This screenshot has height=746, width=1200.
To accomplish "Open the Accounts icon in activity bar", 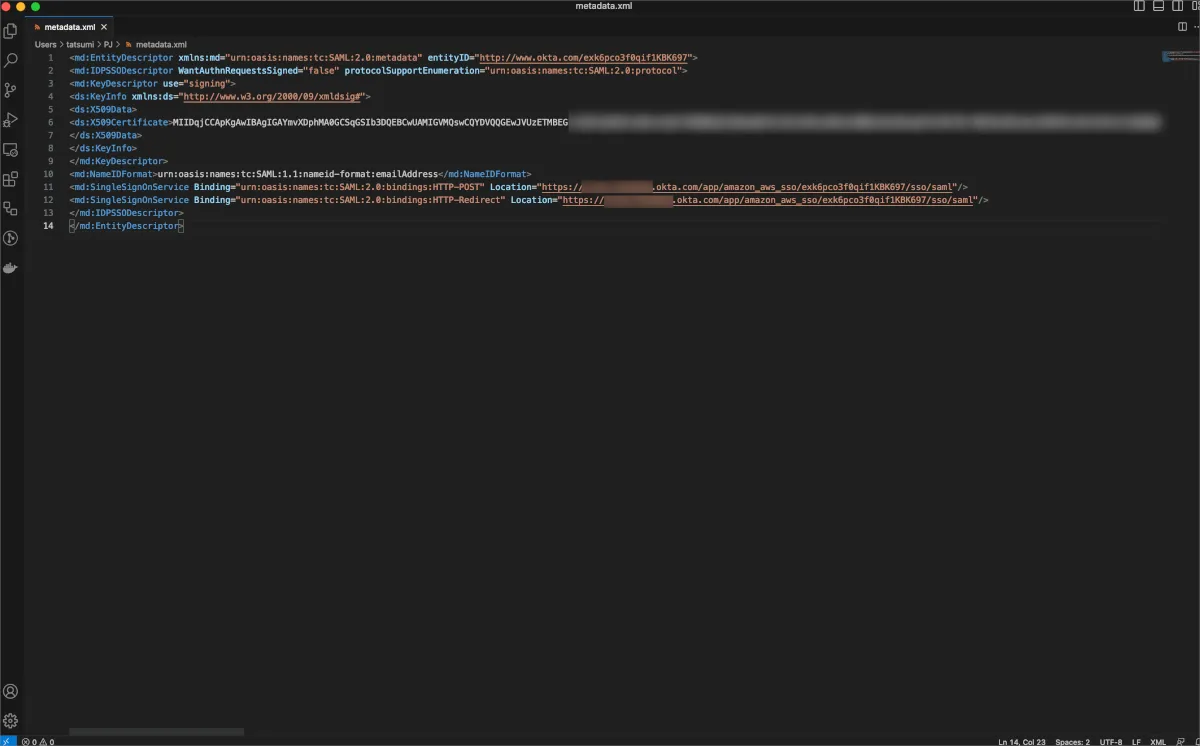I will click(11, 692).
